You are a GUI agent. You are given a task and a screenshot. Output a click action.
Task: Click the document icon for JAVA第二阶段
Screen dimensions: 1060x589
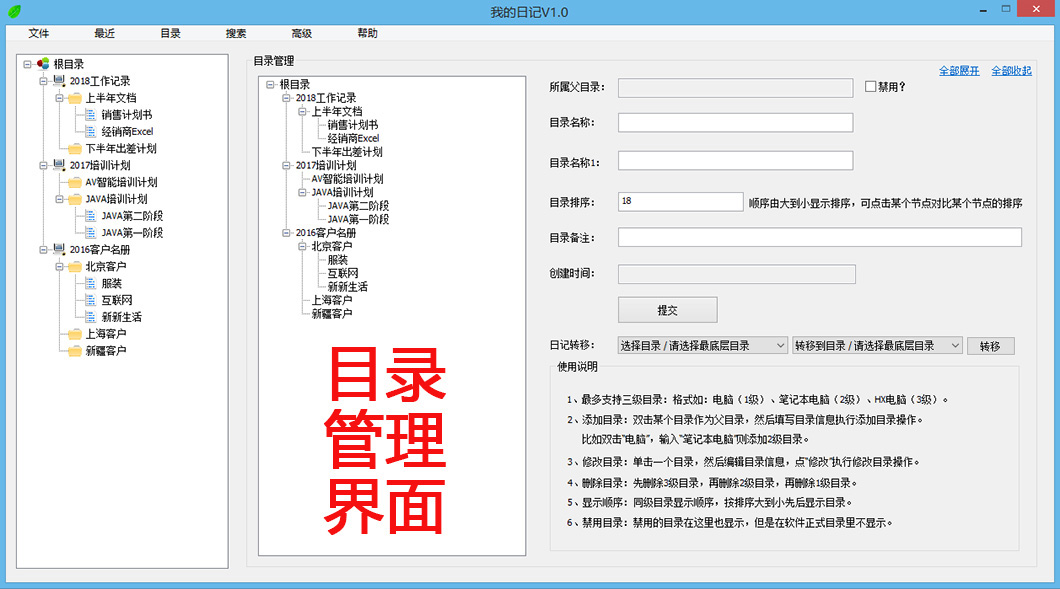(x=91, y=216)
